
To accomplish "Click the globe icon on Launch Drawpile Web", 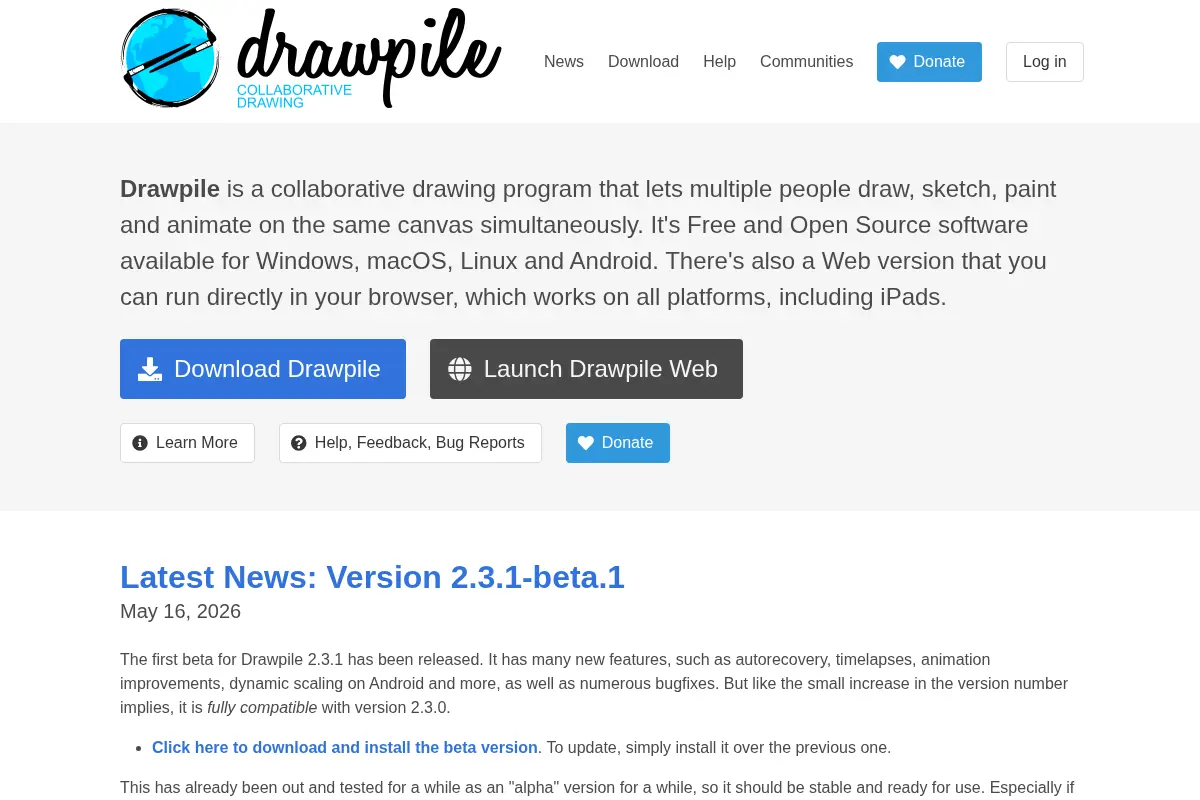I will [x=460, y=369].
